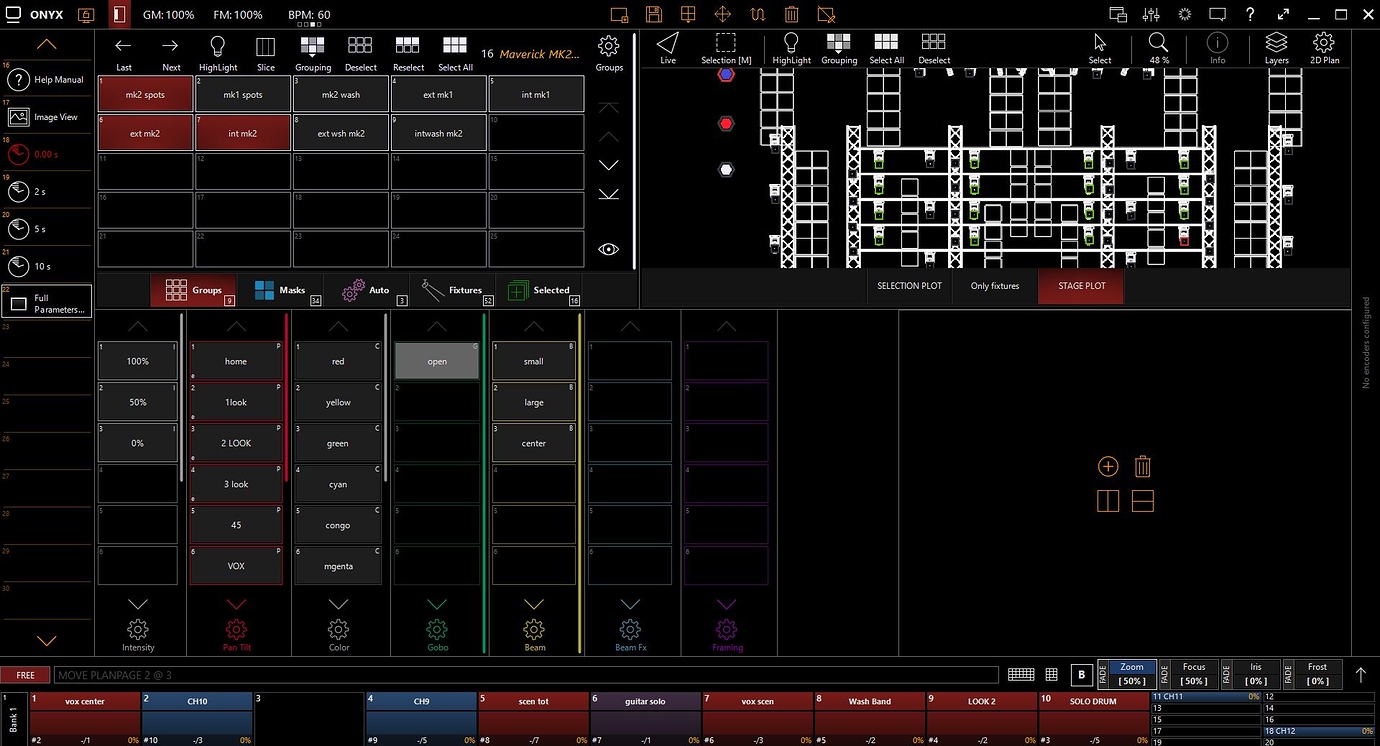Image resolution: width=1380 pixels, height=746 pixels.
Task: Toggle the eye visibility icon beside the groups grid
Action: tap(609, 248)
